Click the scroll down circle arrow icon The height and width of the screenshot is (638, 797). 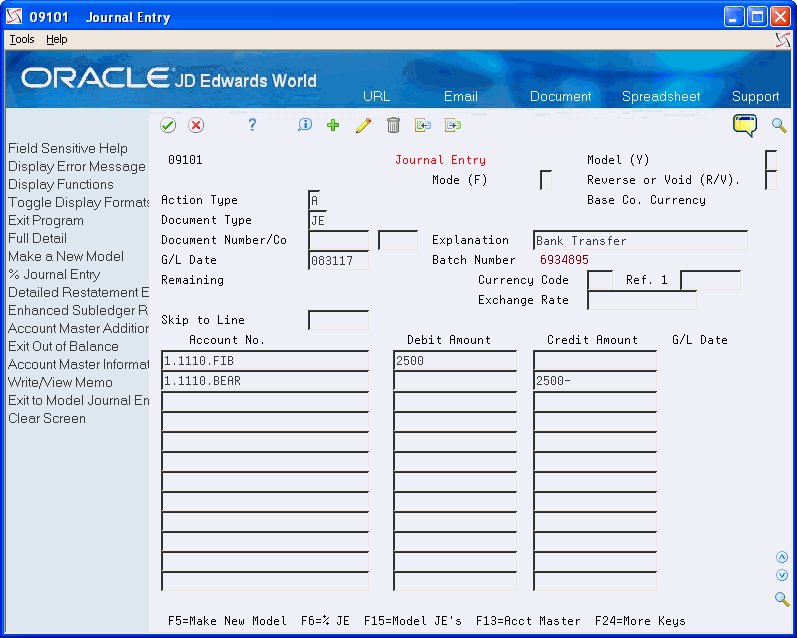pos(782,575)
